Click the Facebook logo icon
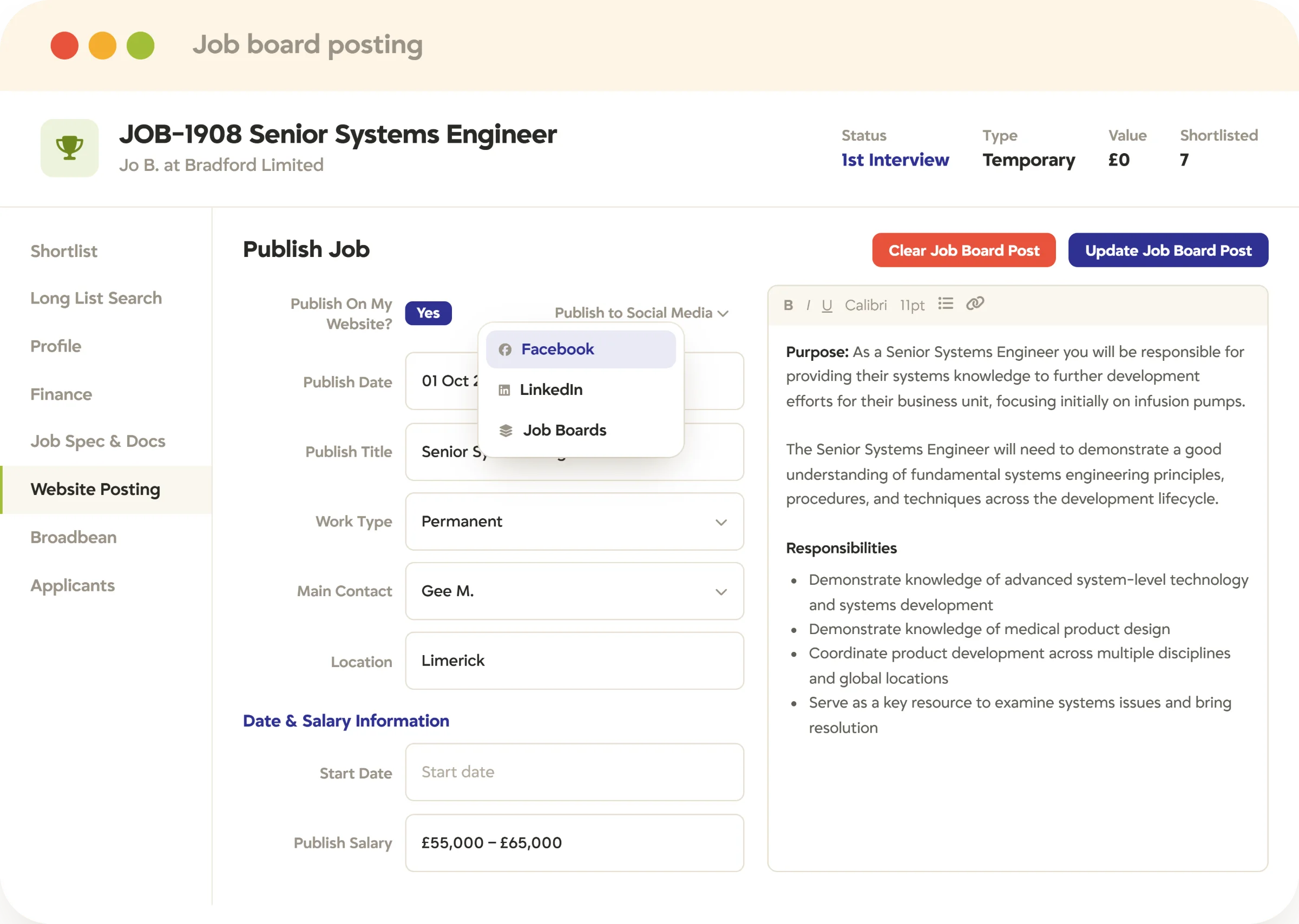 pyautogui.click(x=504, y=349)
